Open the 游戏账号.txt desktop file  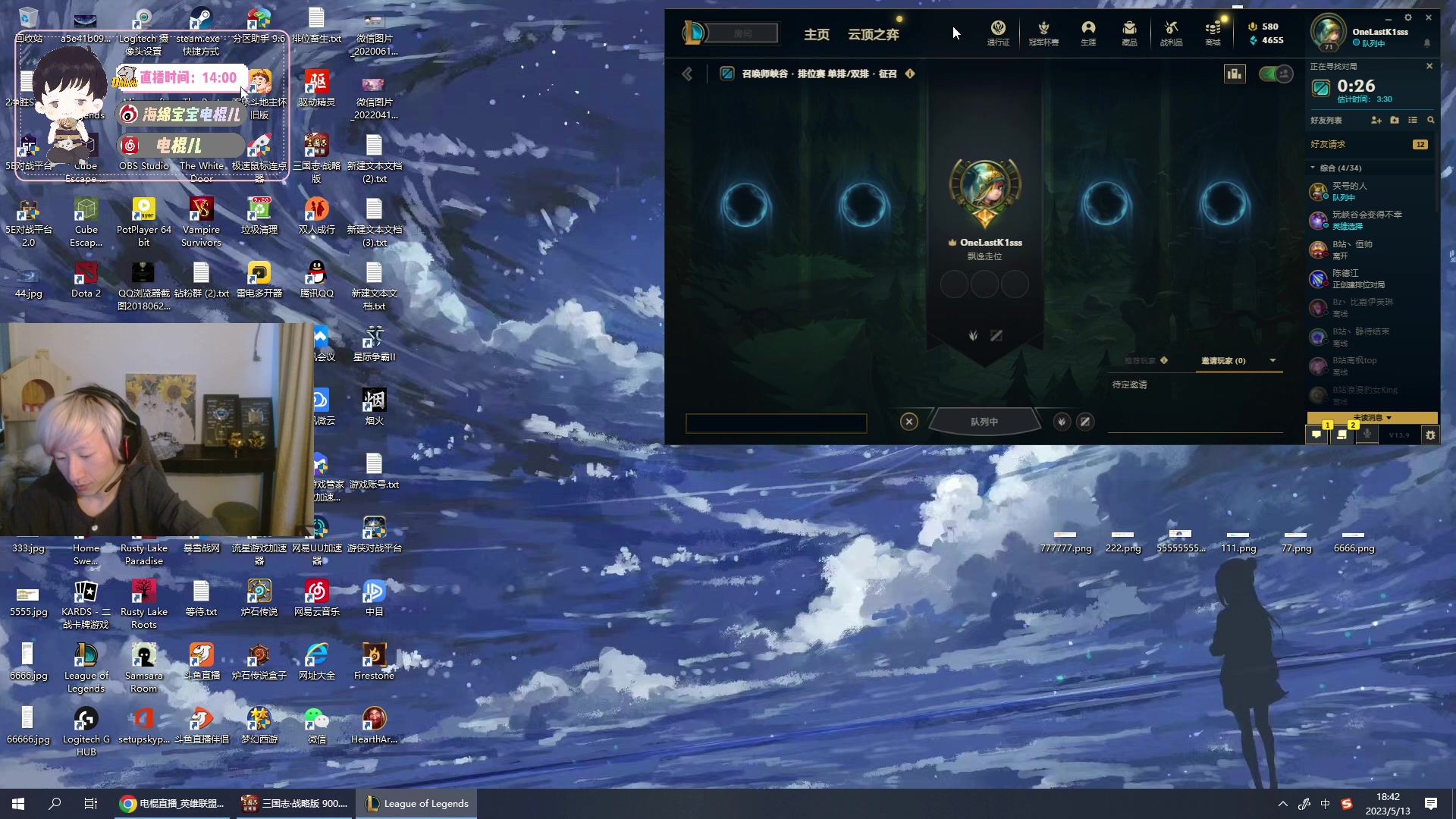[x=374, y=470]
